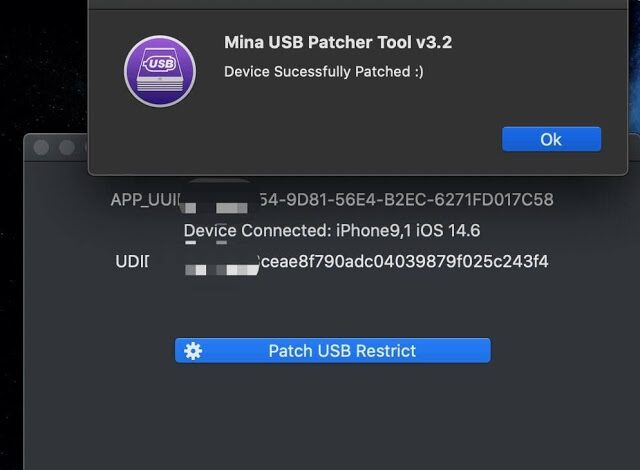Click the purple USB drive app icon
This screenshot has width=640, height=470.
tap(160, 71)
